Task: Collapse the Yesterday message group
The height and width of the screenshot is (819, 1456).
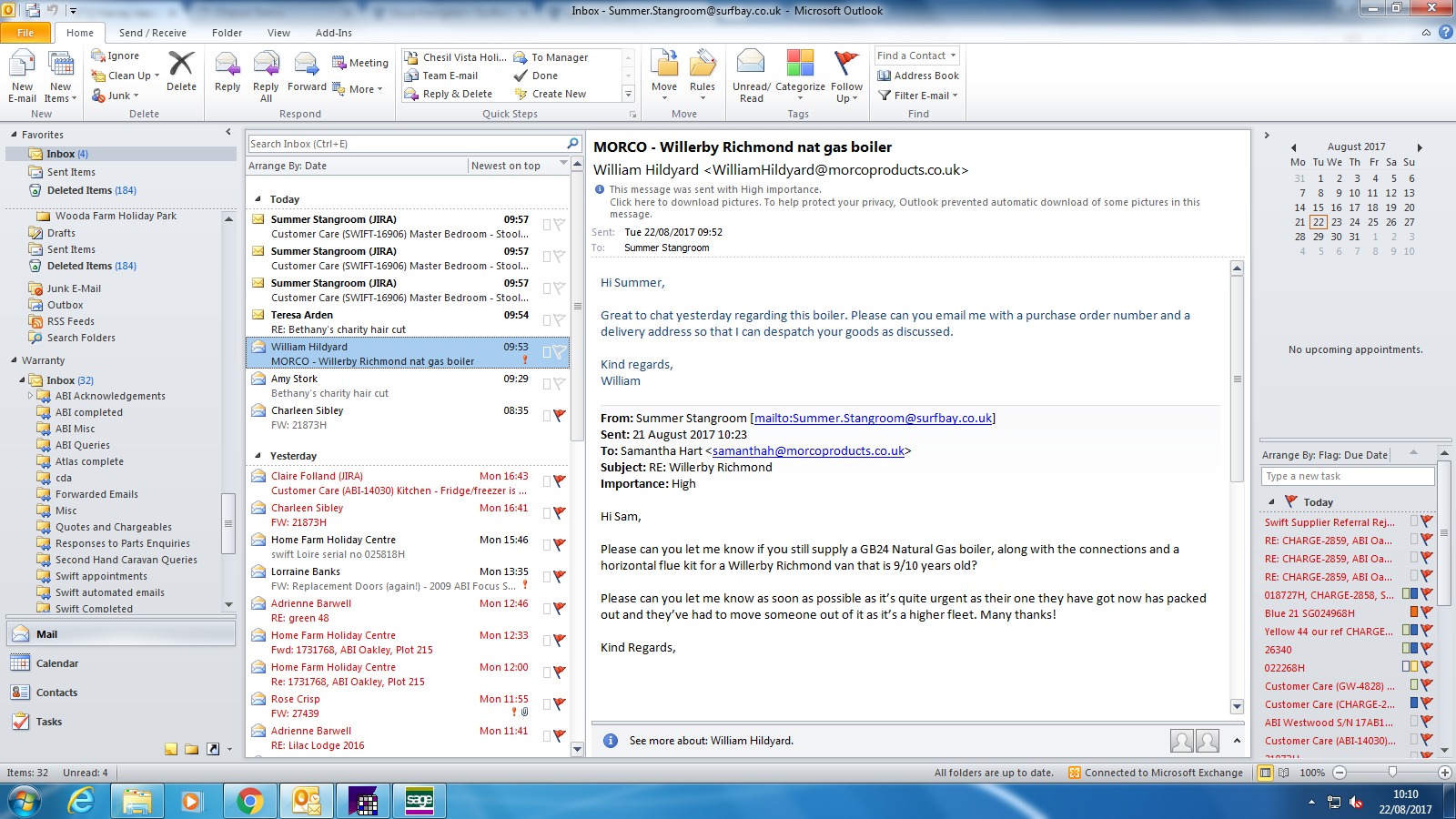Action: point(258,456)
